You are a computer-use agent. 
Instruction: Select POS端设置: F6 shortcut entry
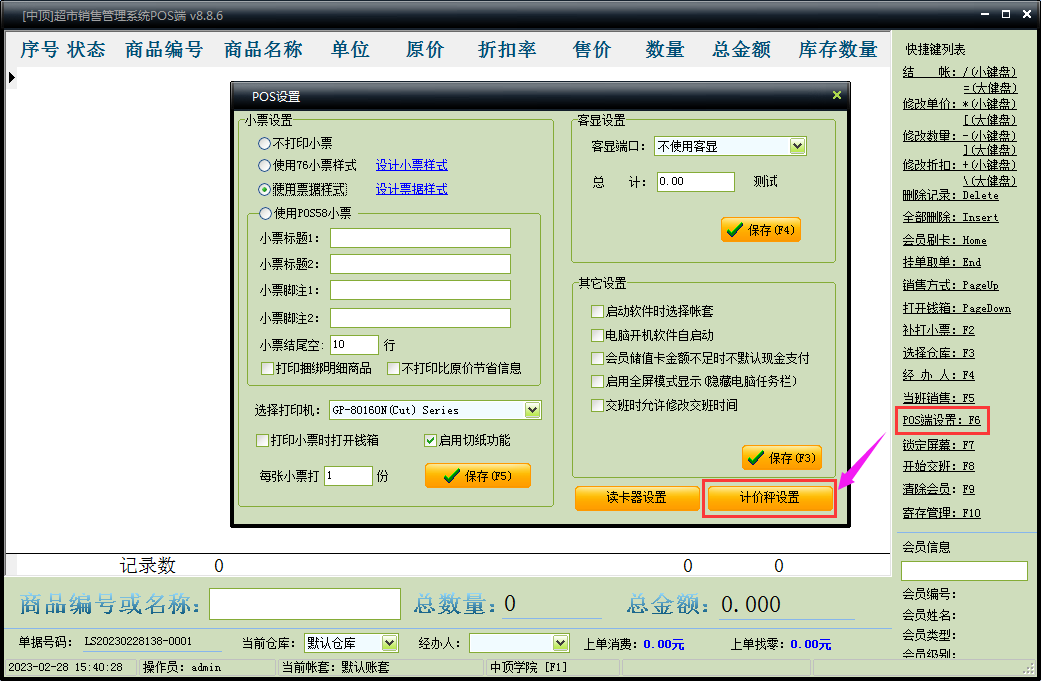(x=941, y=420)
